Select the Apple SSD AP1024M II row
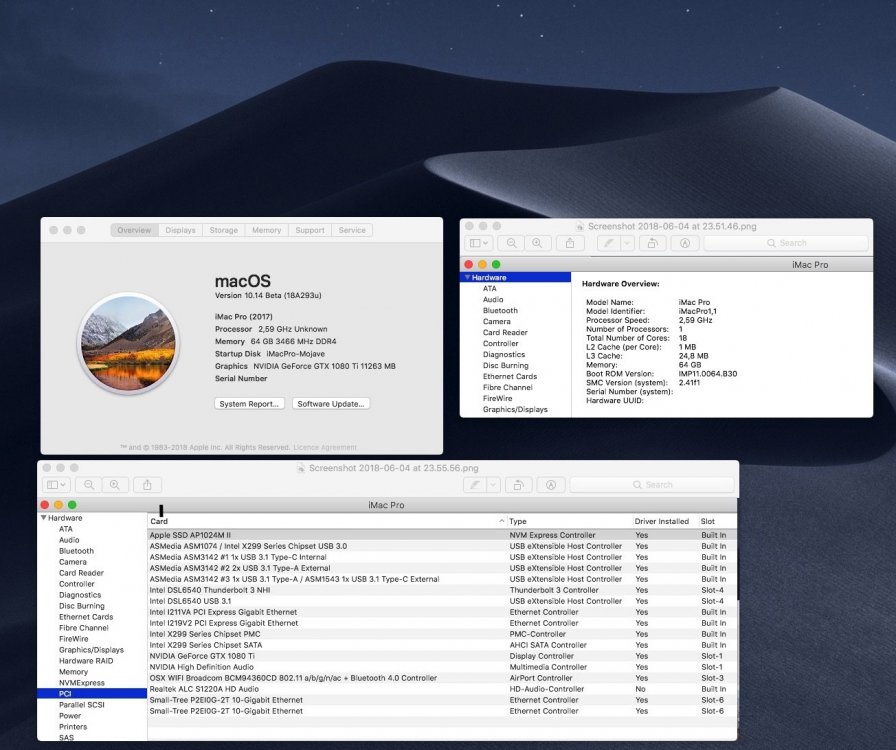The height and width of the screenshot is (750, 896). click(x=442, y=535)
